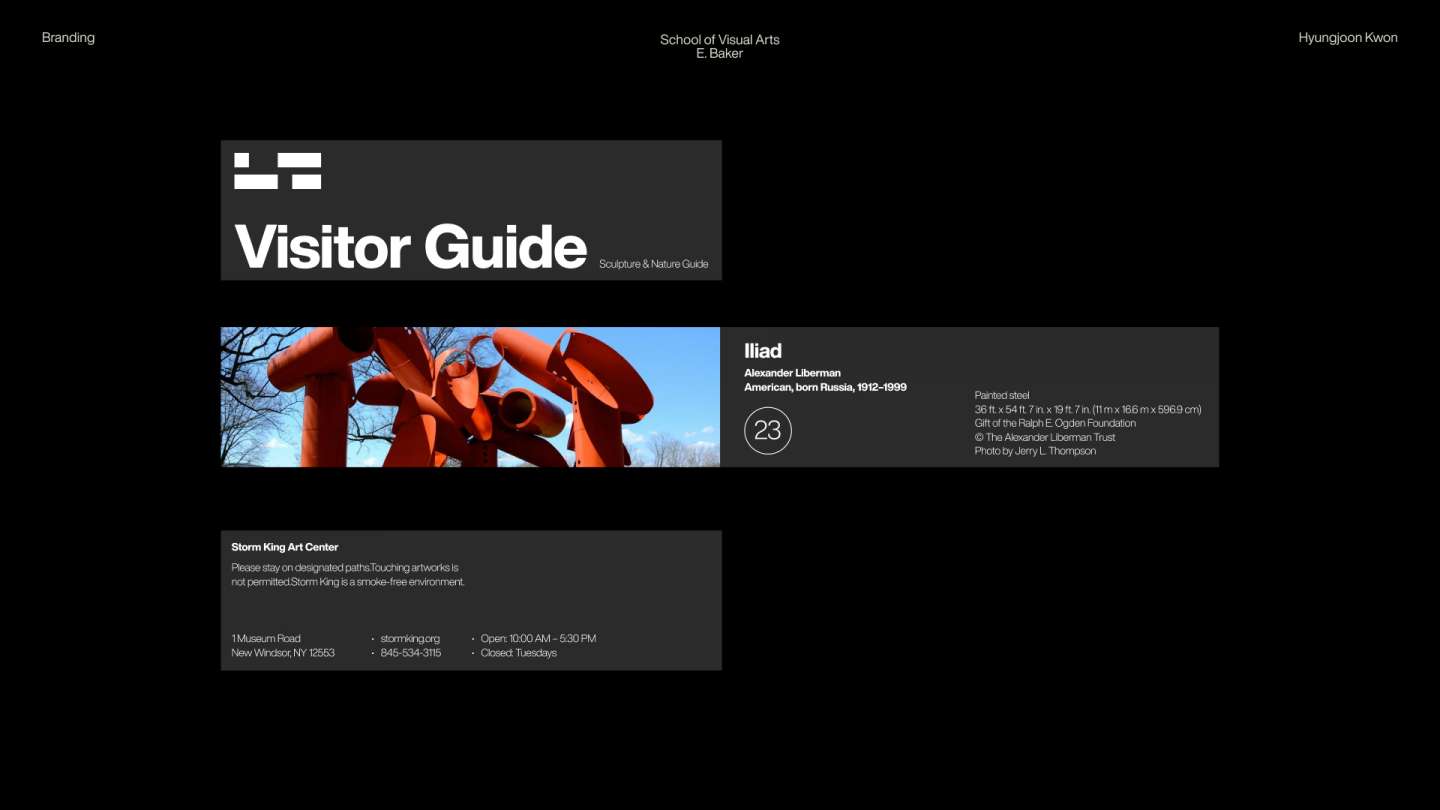Click the circled number 23 badge
The height and width of the screenshot is (810, 1440).
tap(767, 431)
